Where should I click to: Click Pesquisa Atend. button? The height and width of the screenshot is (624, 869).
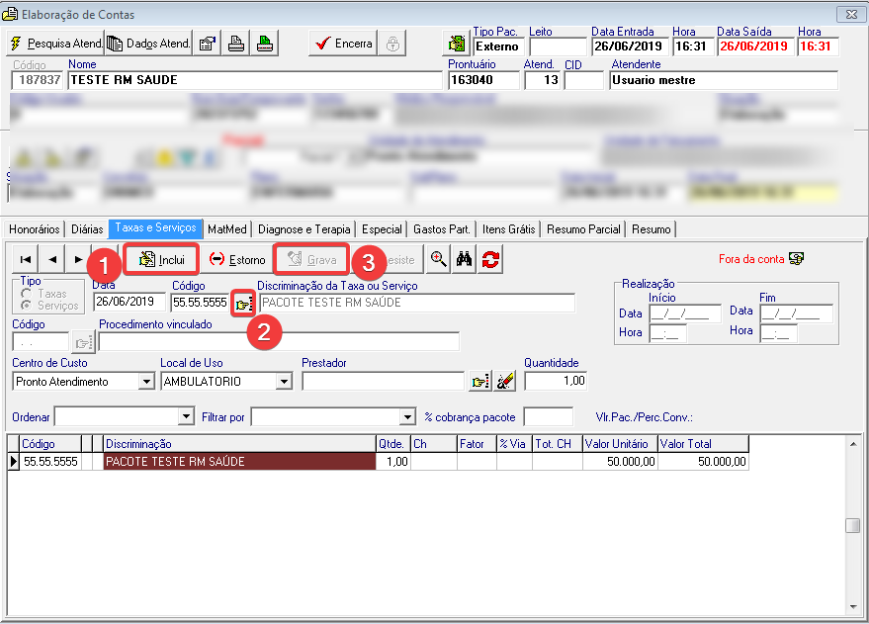[x=55, y=43]
